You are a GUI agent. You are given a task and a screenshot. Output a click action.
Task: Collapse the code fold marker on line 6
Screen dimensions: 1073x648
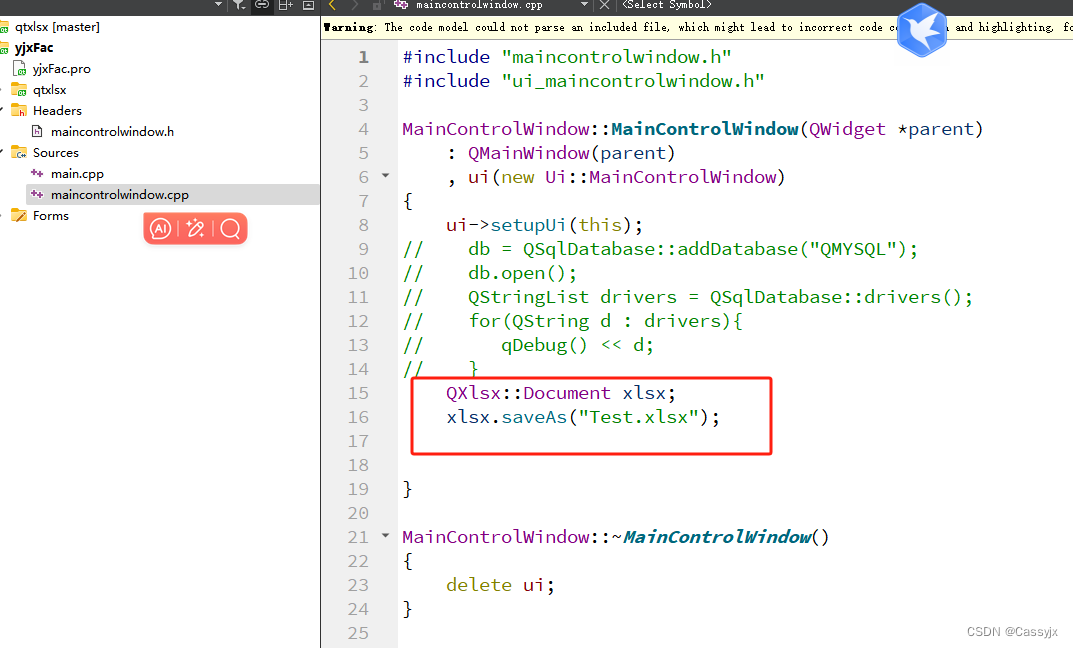click(x=384, y=176)
